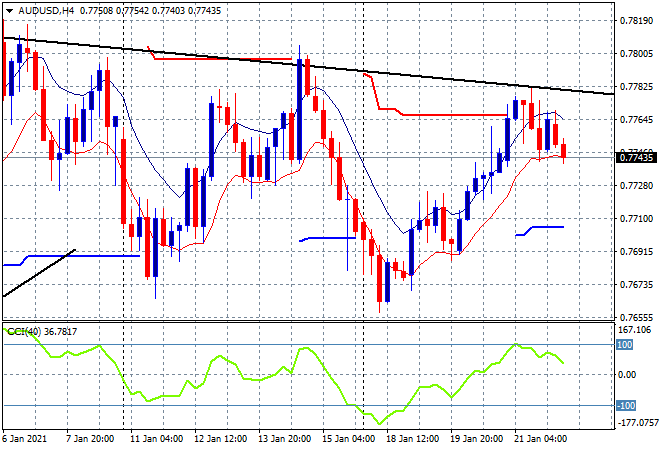Select the 13 Jan 20:00 time label

point(285,439)
